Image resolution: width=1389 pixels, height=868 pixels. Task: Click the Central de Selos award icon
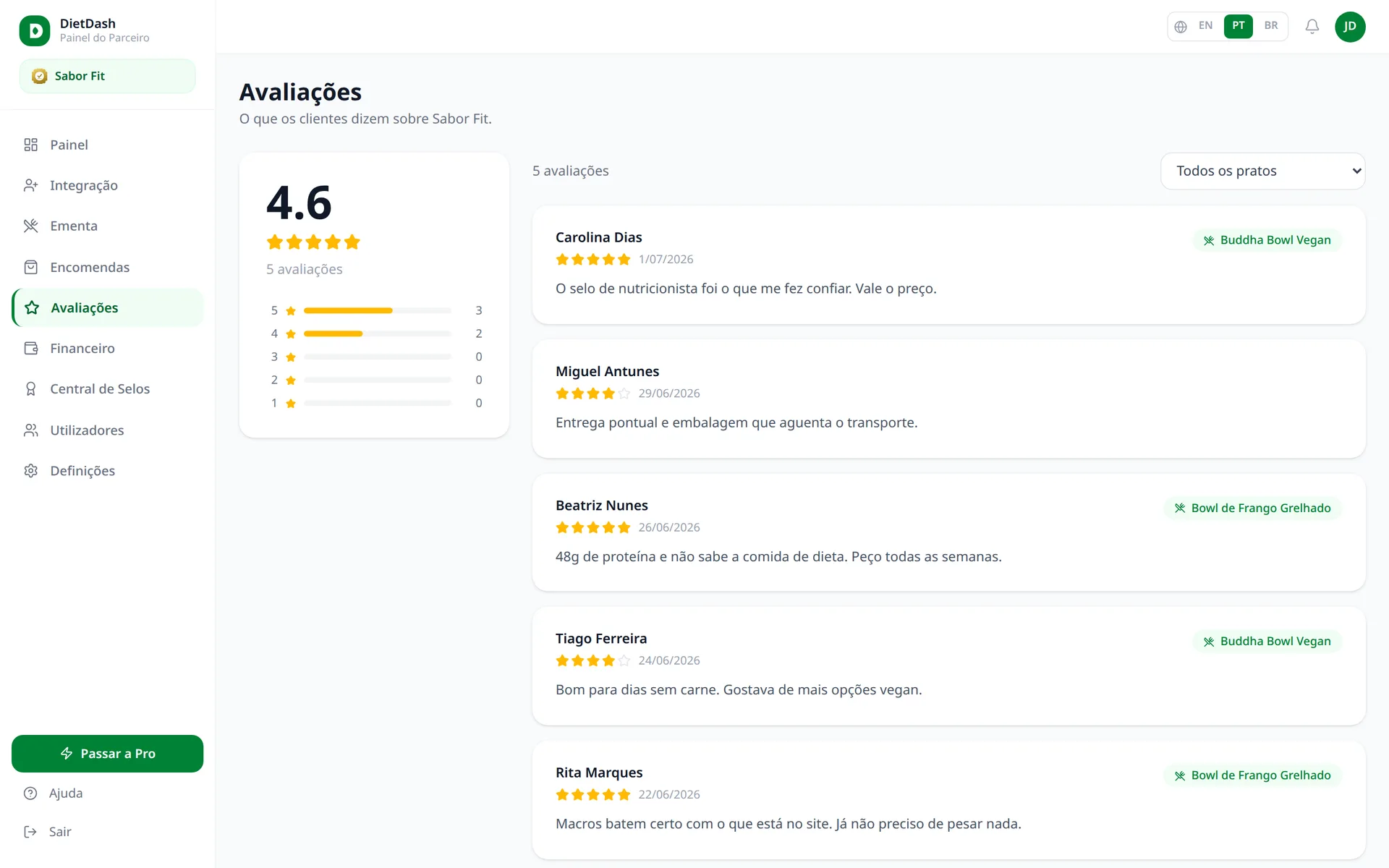[x=30, y=389]
